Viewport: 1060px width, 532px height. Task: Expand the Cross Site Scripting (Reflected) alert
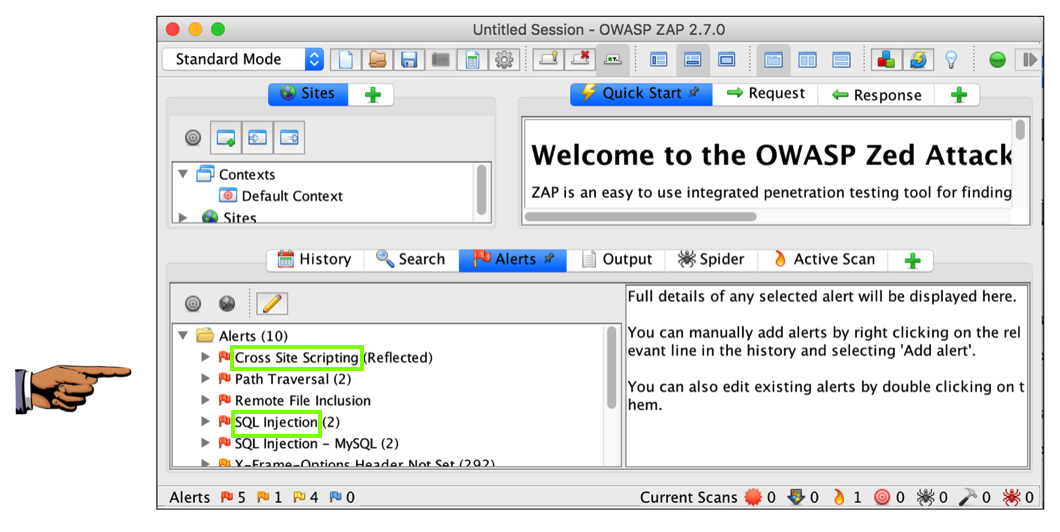click(206, 357)
